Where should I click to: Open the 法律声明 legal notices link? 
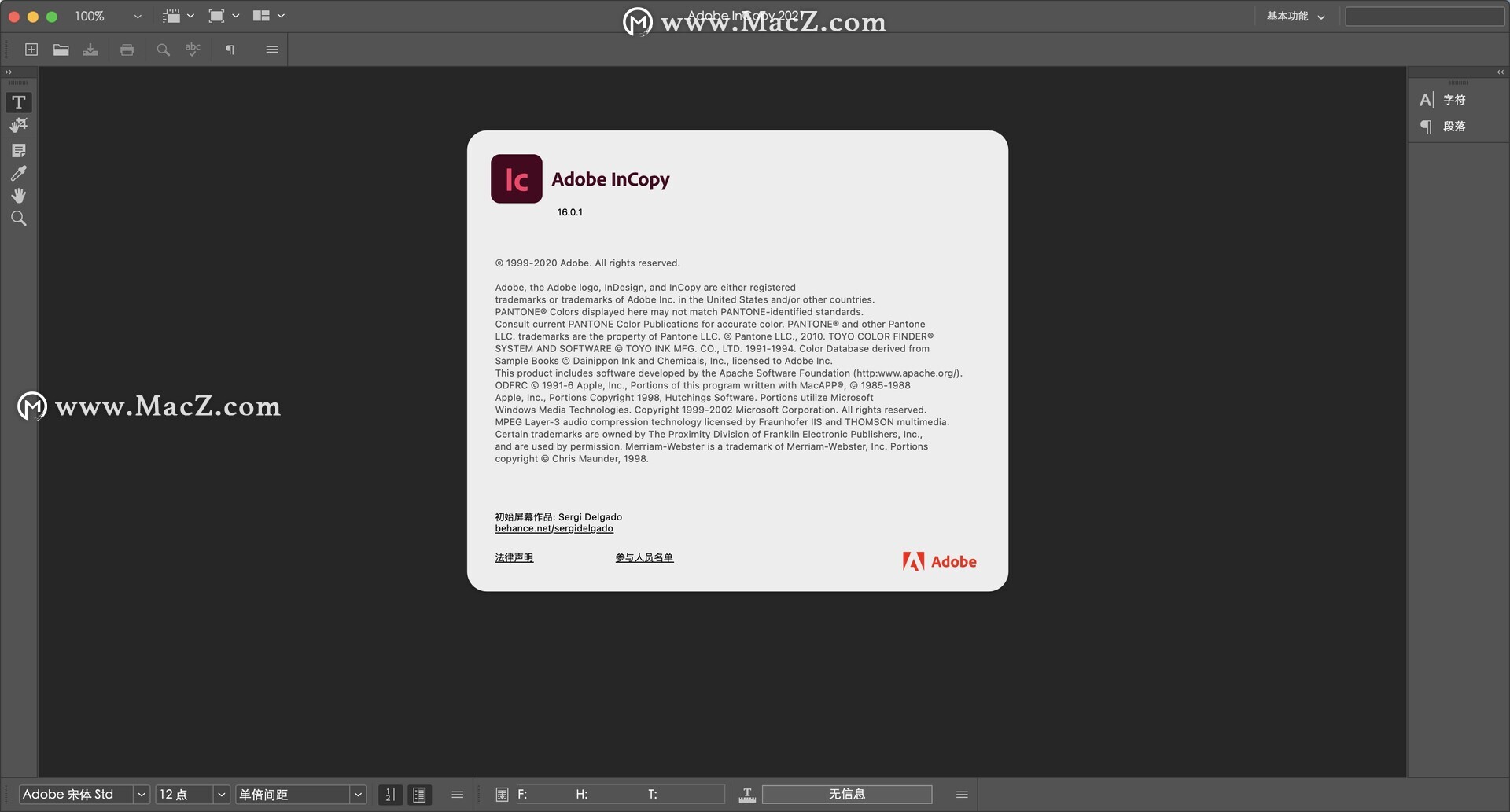pyautogui.click(x=514, y=557)
